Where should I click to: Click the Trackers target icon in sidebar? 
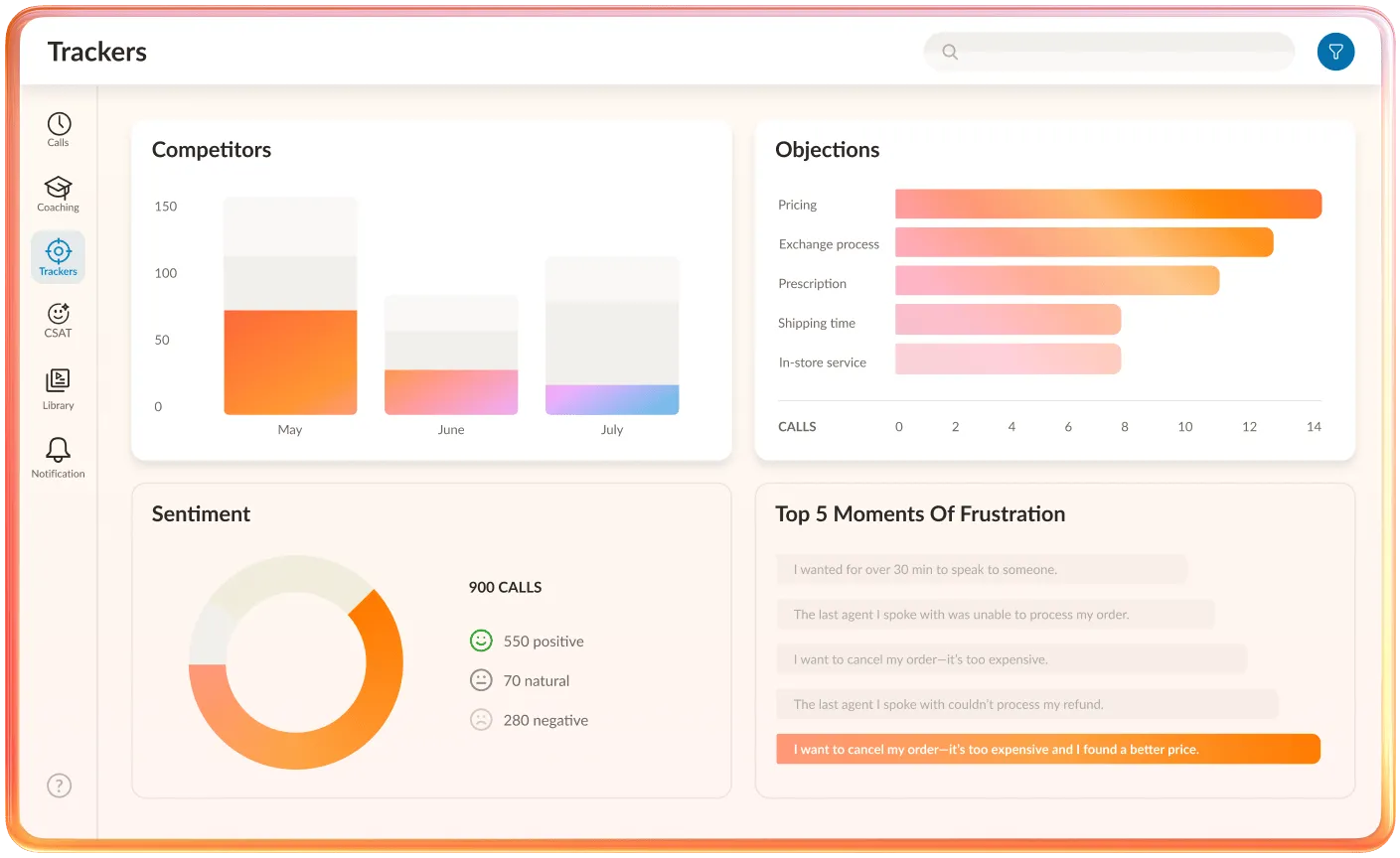[x=58, y=252]
